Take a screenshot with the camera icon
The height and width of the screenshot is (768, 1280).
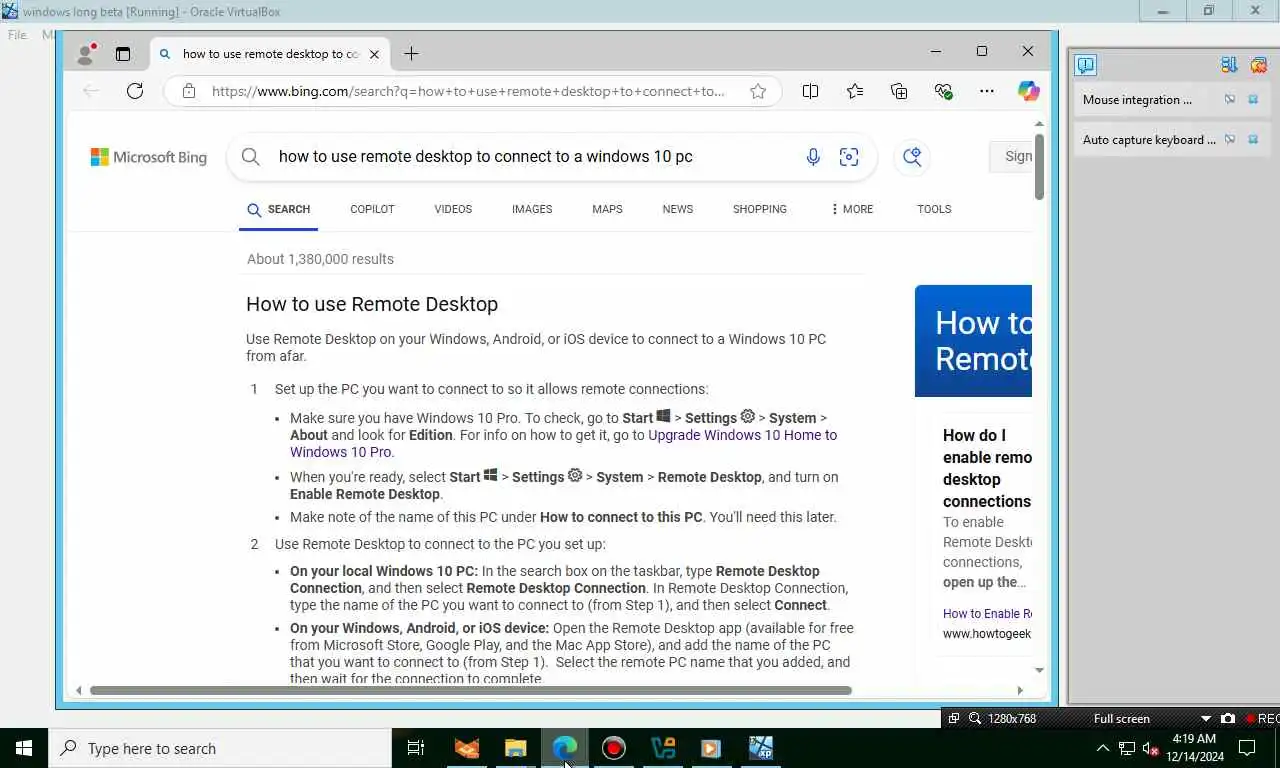click(1228, 718)
